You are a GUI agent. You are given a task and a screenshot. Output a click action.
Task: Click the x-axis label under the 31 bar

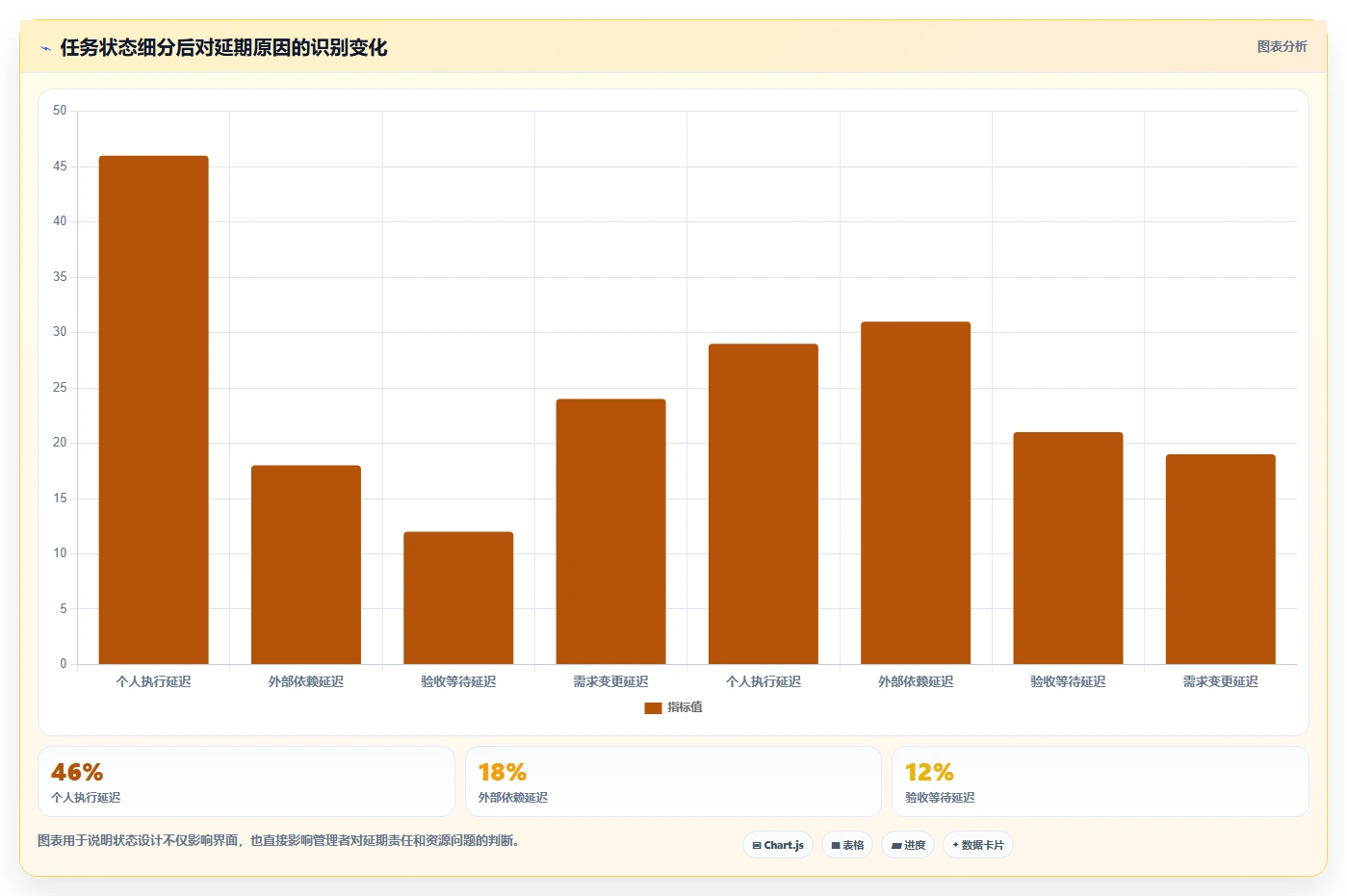[x=916, y=681]
